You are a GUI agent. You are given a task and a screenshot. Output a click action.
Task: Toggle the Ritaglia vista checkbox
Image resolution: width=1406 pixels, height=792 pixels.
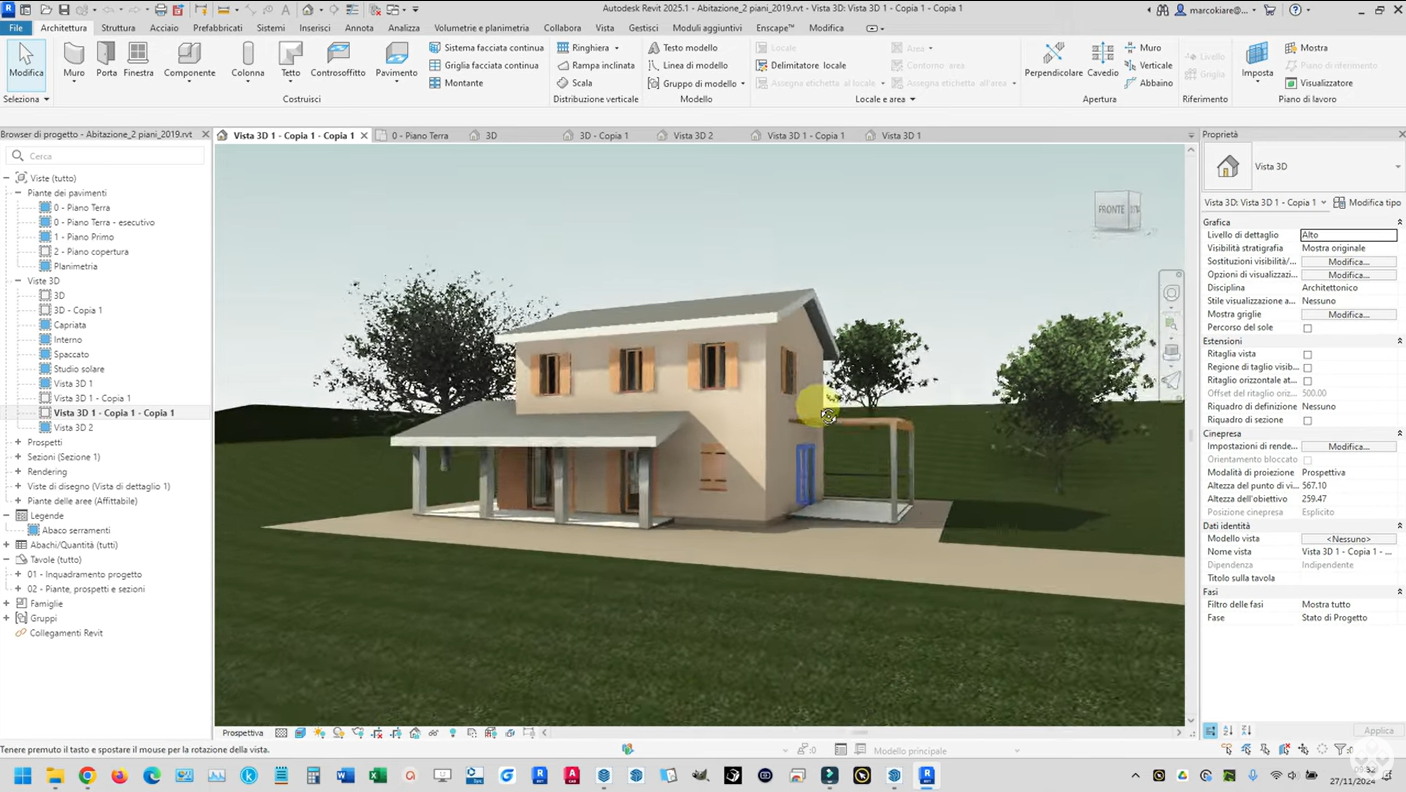click(x=1307, y=354)
